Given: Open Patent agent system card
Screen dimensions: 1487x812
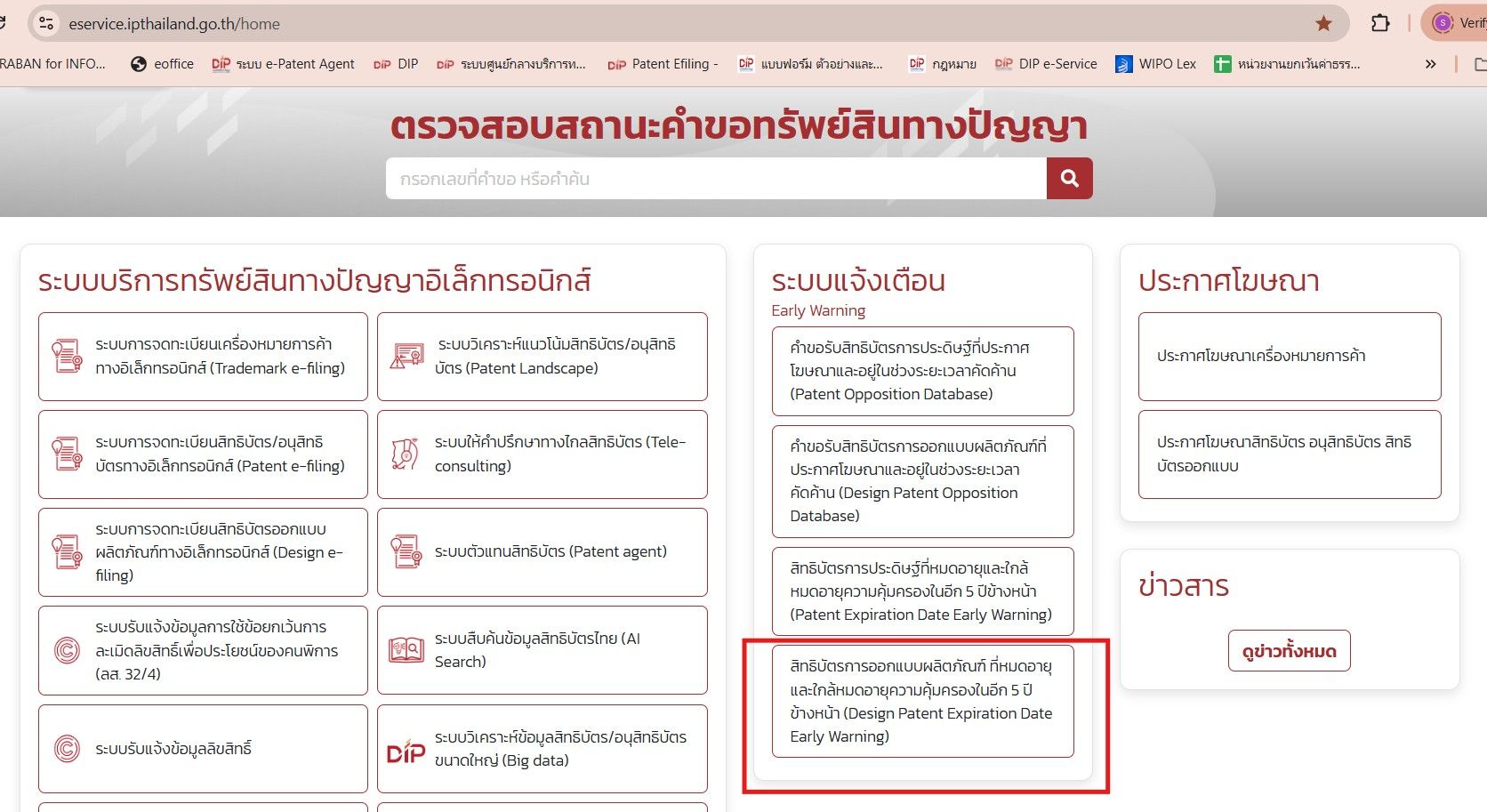Looking at the screenshot, I should coord(542,551).
